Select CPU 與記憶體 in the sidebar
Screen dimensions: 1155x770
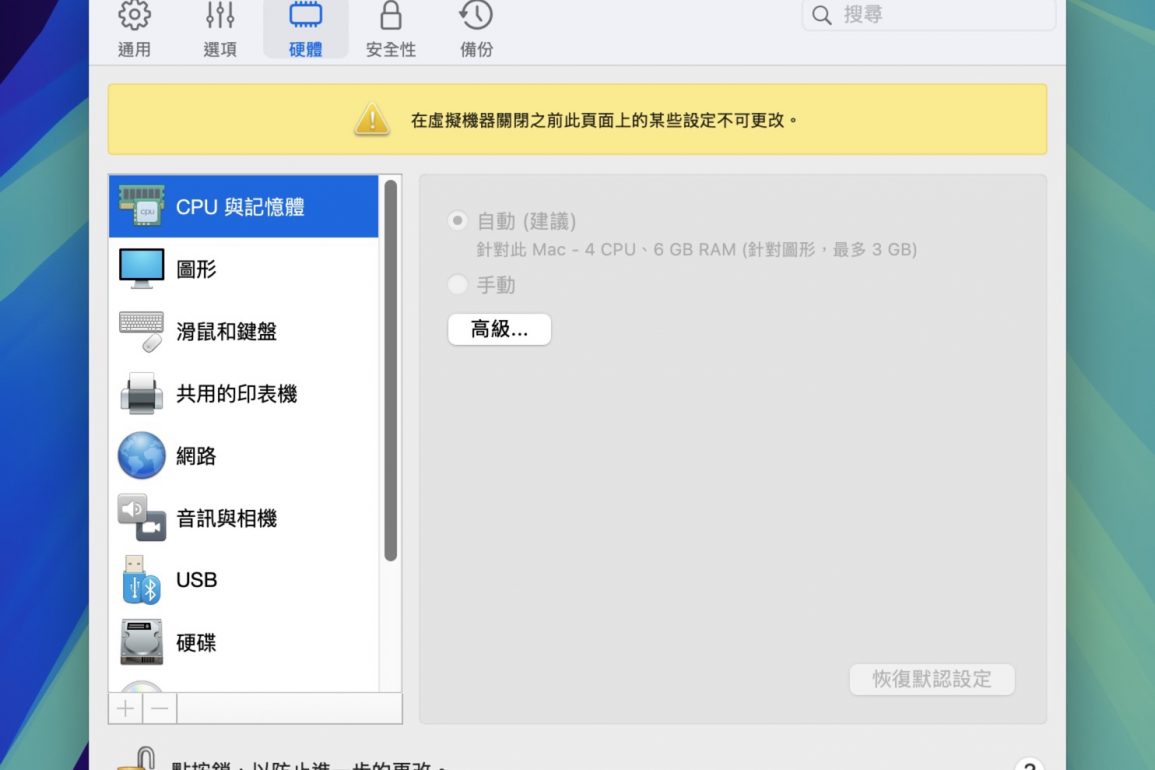pyautogui.click(x=243, y=207)
